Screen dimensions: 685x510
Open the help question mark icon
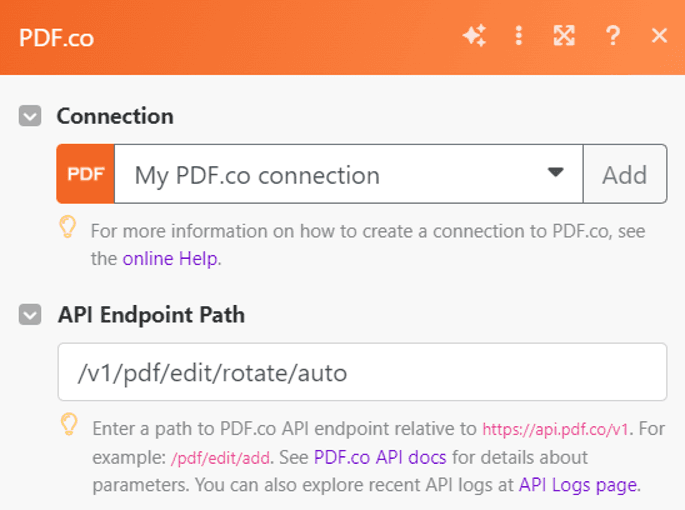613,36
